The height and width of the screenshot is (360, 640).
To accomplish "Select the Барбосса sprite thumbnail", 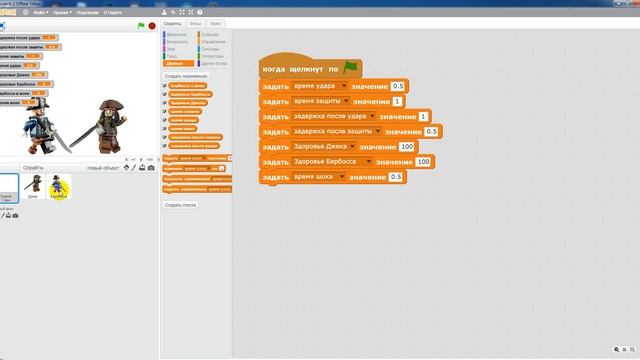I will click(59, 187).
